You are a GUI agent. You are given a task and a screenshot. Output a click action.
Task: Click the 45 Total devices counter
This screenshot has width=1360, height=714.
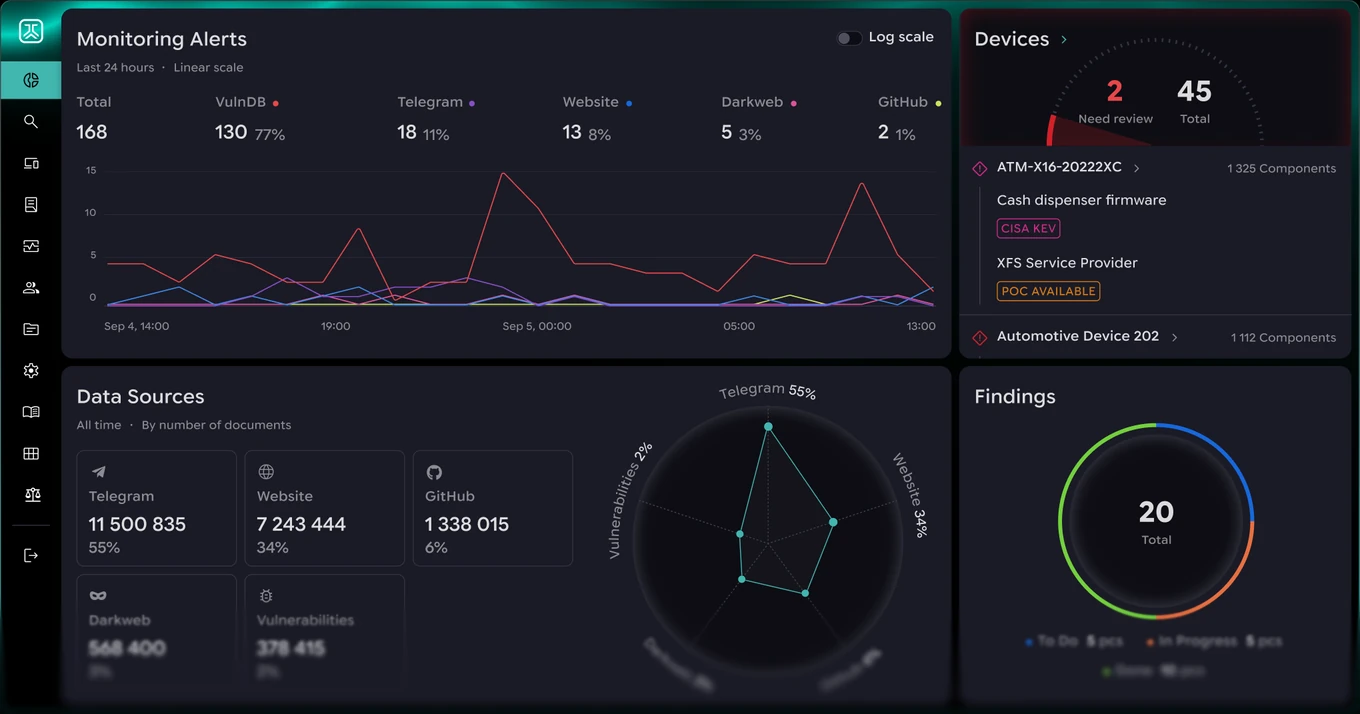(x=1194, y=101)
